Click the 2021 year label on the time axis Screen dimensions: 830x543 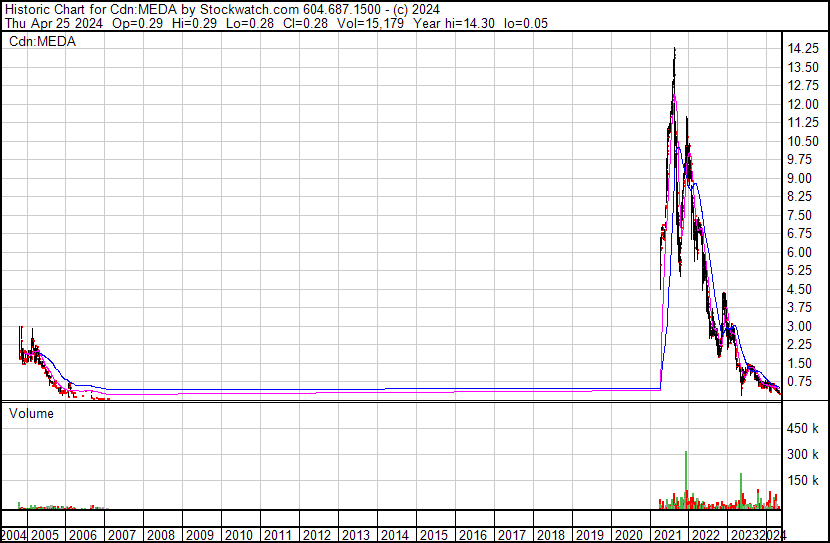click(x=669, y=535)
